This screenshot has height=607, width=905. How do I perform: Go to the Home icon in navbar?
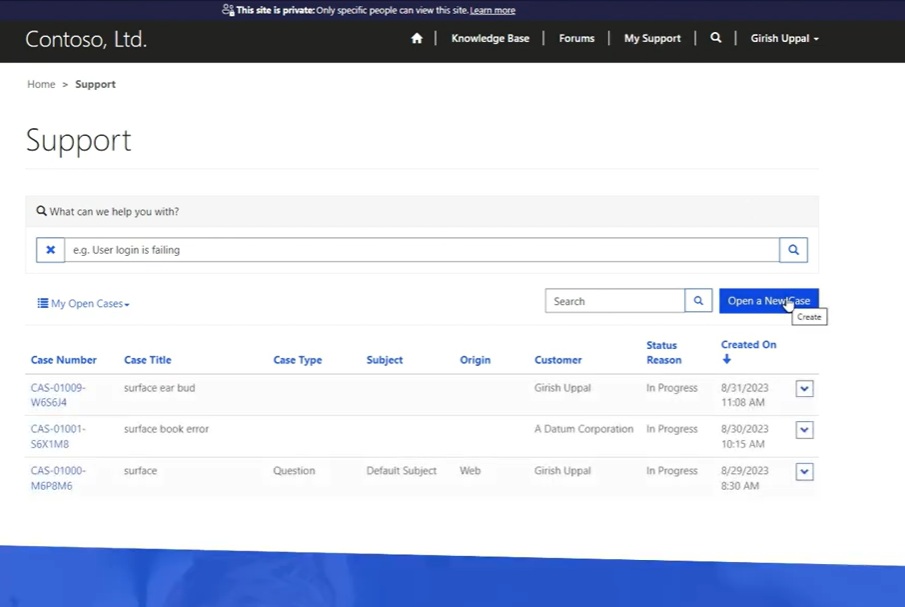[417, 38]
